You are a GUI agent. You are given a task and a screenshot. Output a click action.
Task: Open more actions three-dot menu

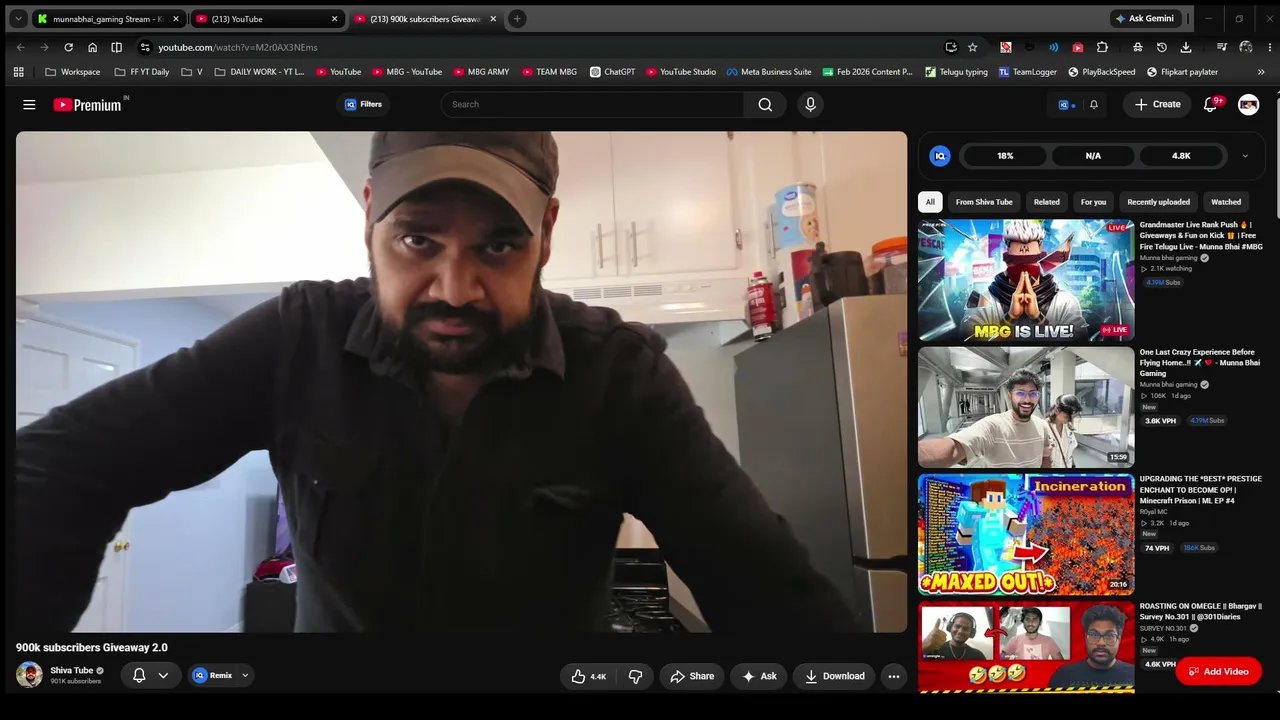point(894,676)
